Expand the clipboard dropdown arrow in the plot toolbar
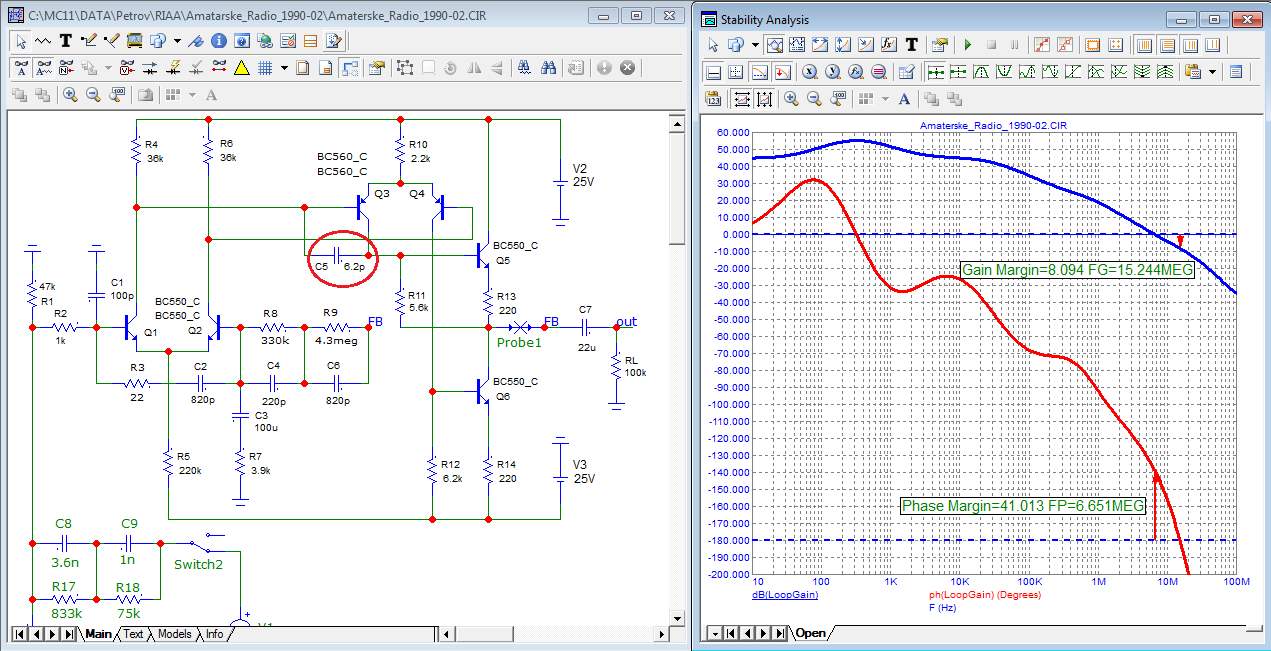The width and height of the screenshot is (1271, 651). tap(1213, 72)
